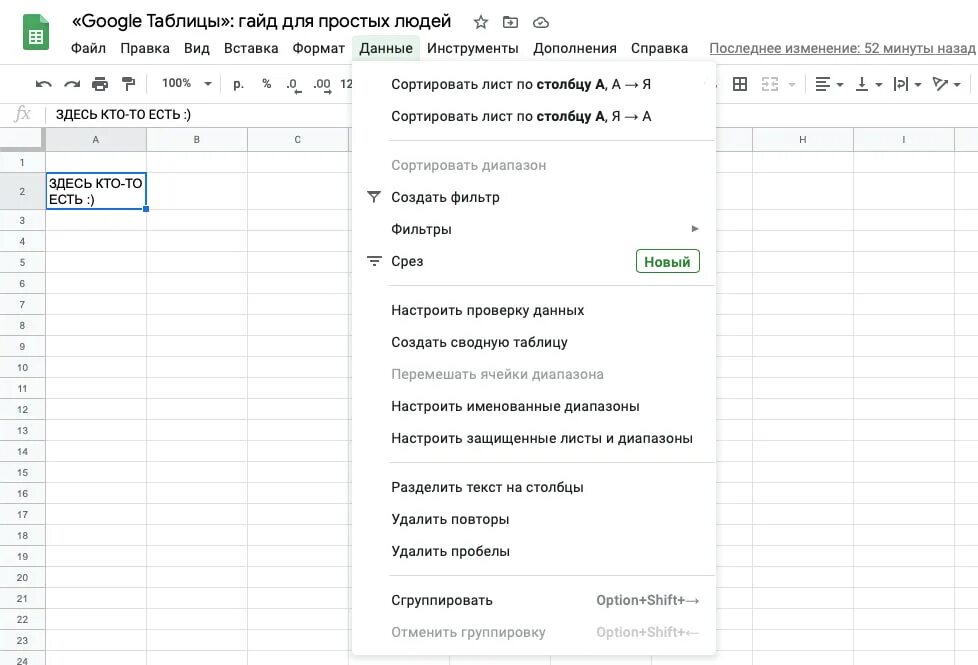978x665 pixels.
Task: Click the redo arrow icon
Action: click(x=71, y=84)
